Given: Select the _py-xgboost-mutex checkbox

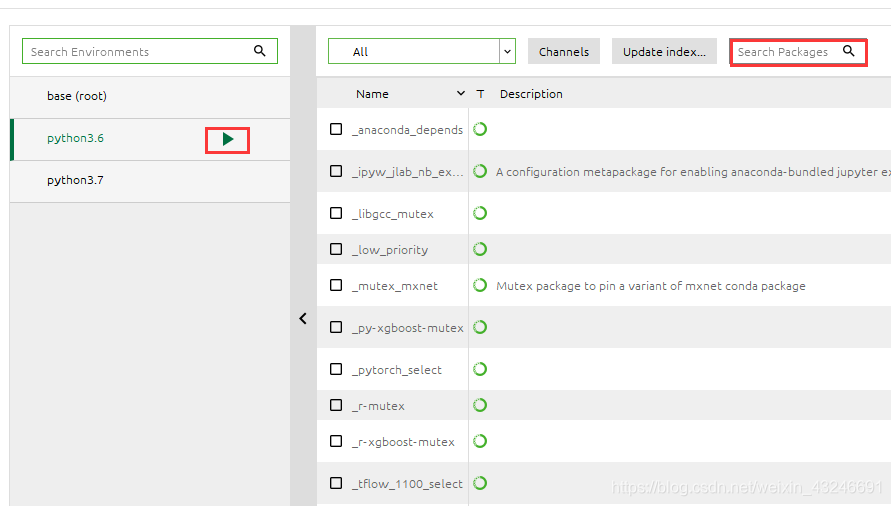Looking at the screenshot, I should pyautogui.click(x=336, y=327).
